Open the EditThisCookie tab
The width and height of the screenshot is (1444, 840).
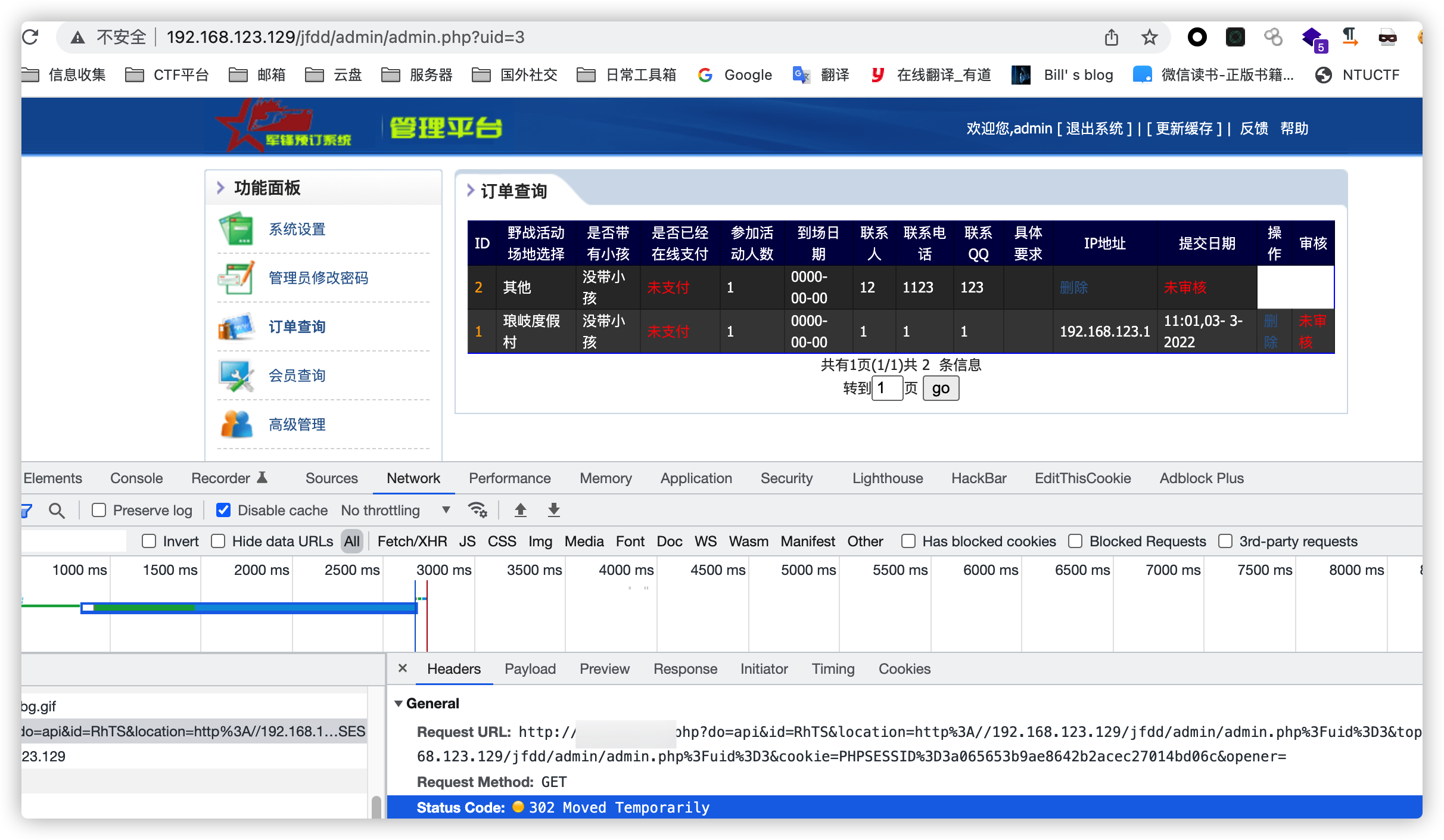point(1082,478)
